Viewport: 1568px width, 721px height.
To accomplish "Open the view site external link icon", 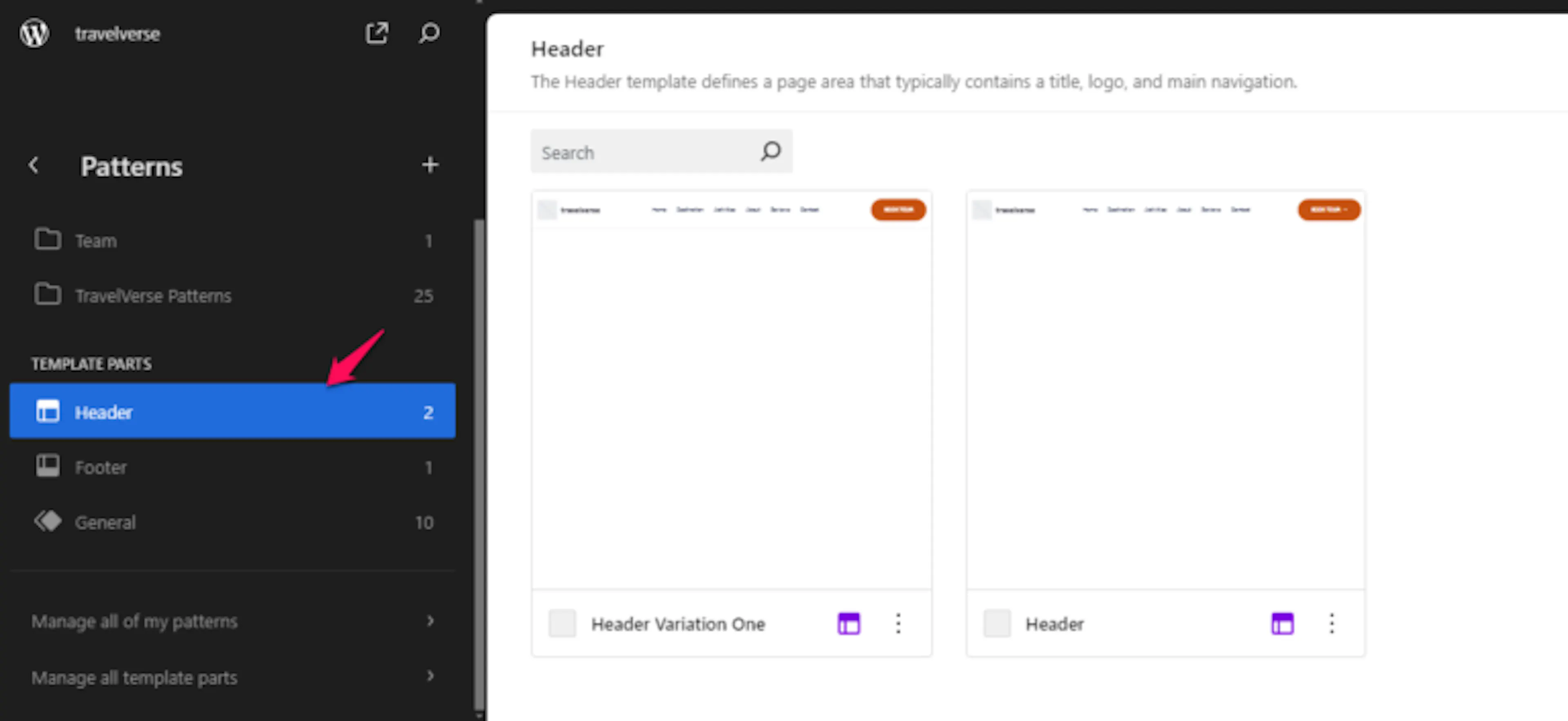I will tap(377, 33).
